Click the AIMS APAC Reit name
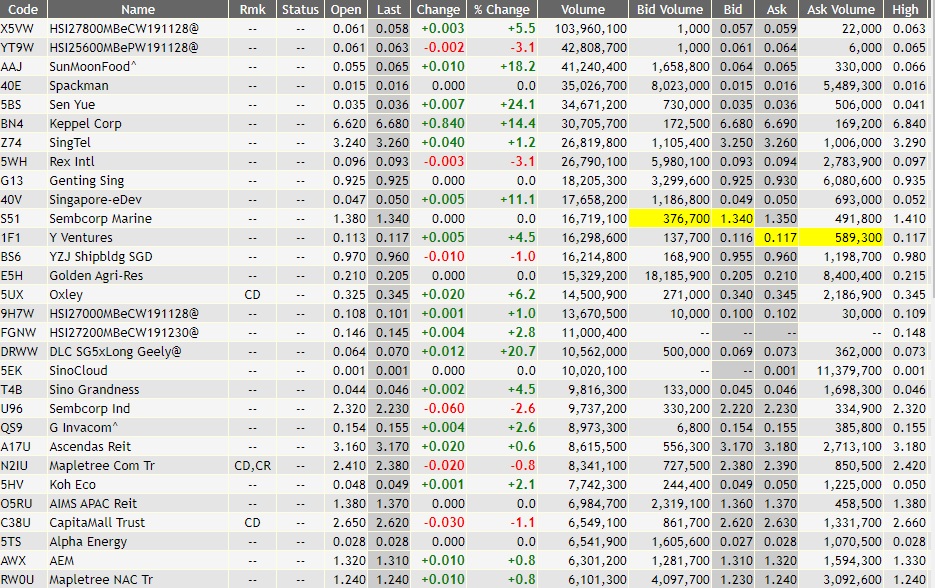935x588 pixels. click(x=93, y=504)
